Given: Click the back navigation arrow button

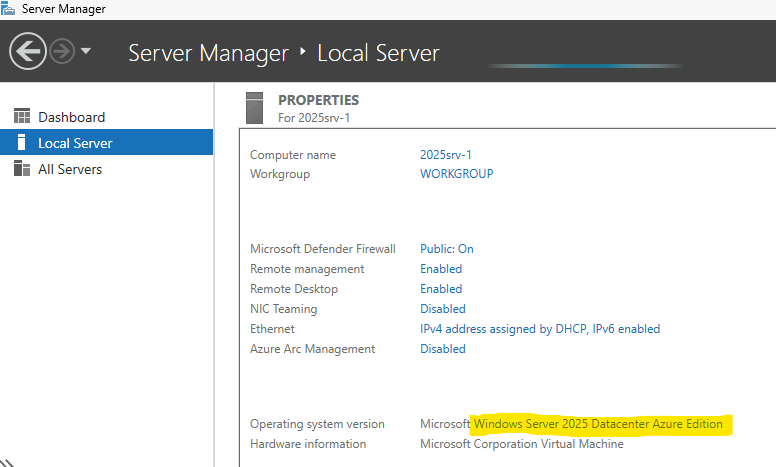Looking at the screenshot, I should coord(28,51).
